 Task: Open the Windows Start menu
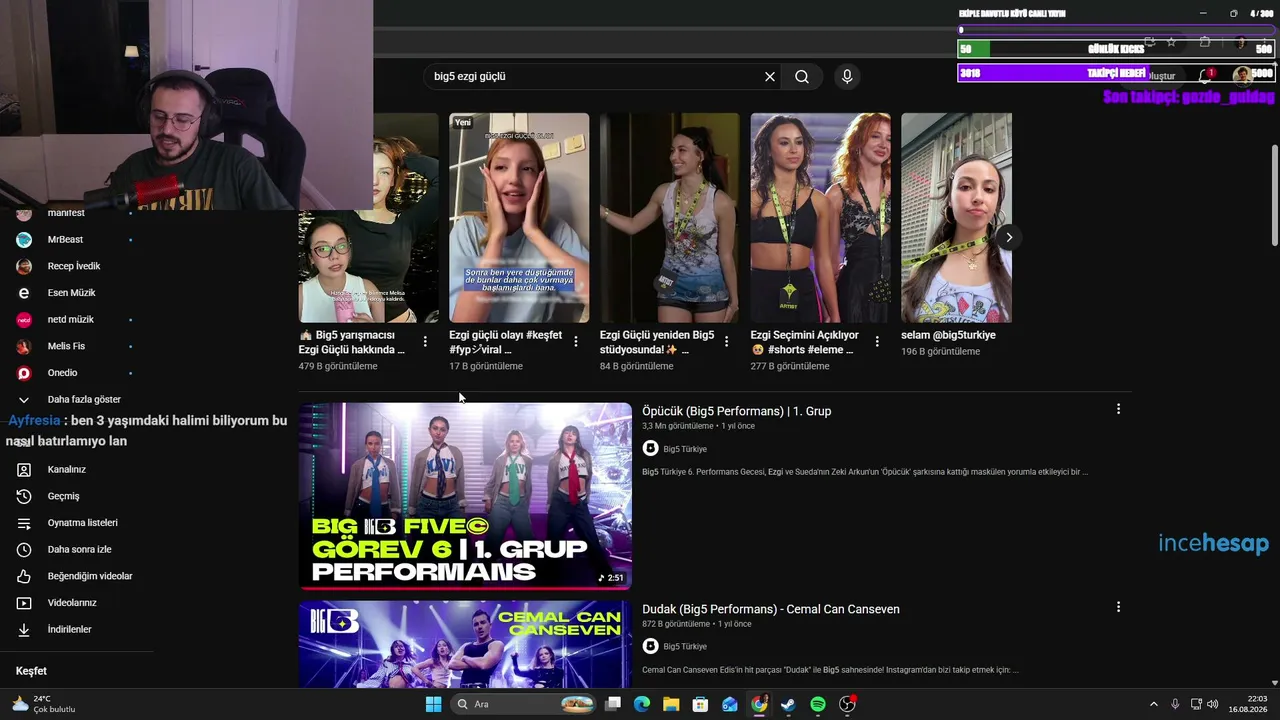click(x=433, y=704)
